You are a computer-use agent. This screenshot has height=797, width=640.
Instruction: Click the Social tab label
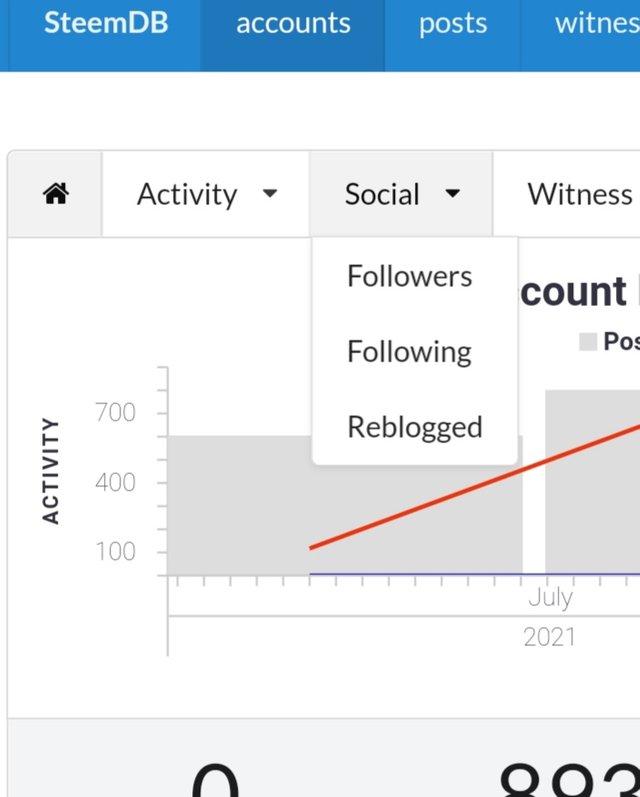[x=382, y=194]
